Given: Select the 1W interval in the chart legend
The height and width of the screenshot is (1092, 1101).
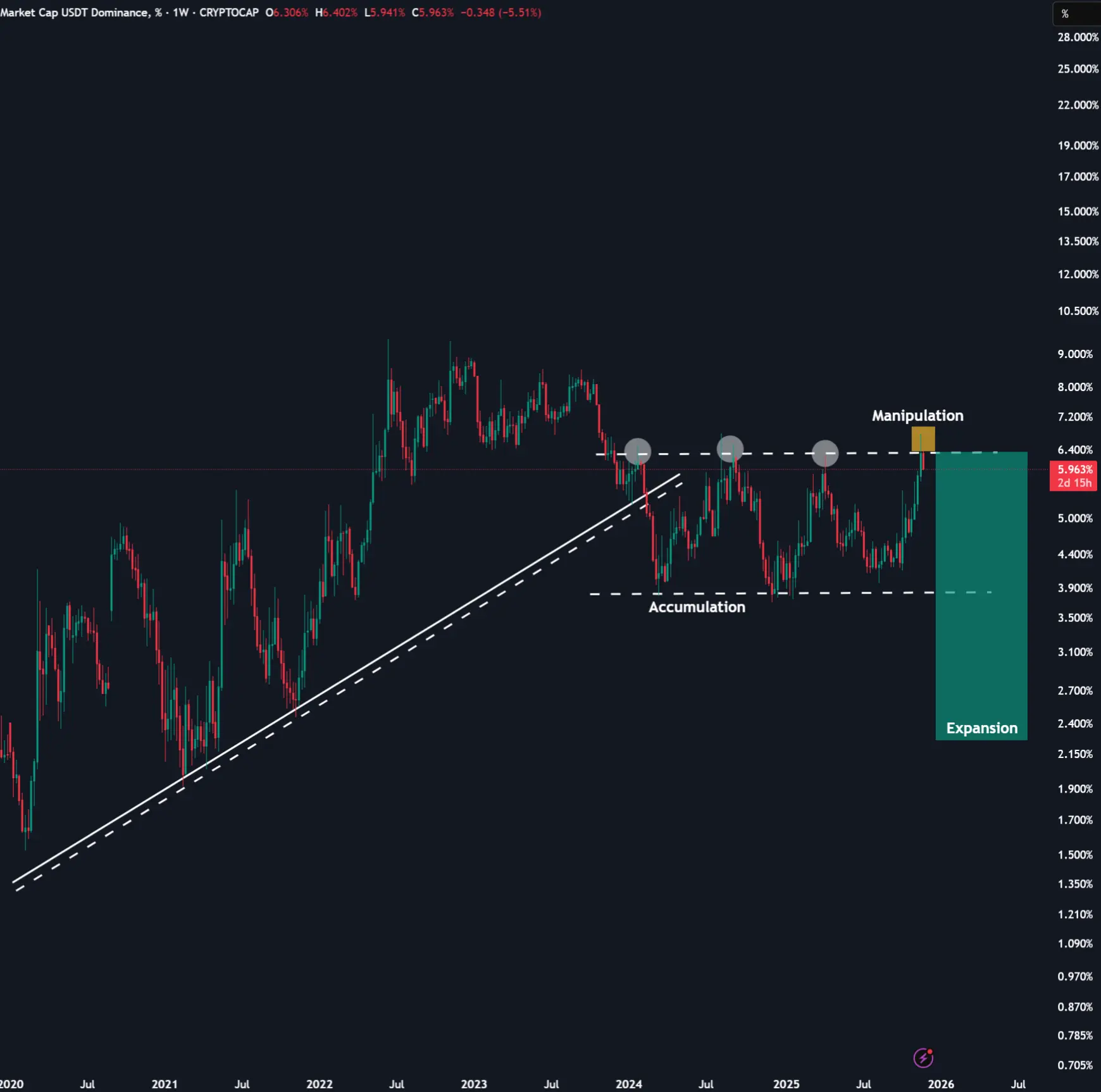Looking at the screenshot, I should [181, 13].
